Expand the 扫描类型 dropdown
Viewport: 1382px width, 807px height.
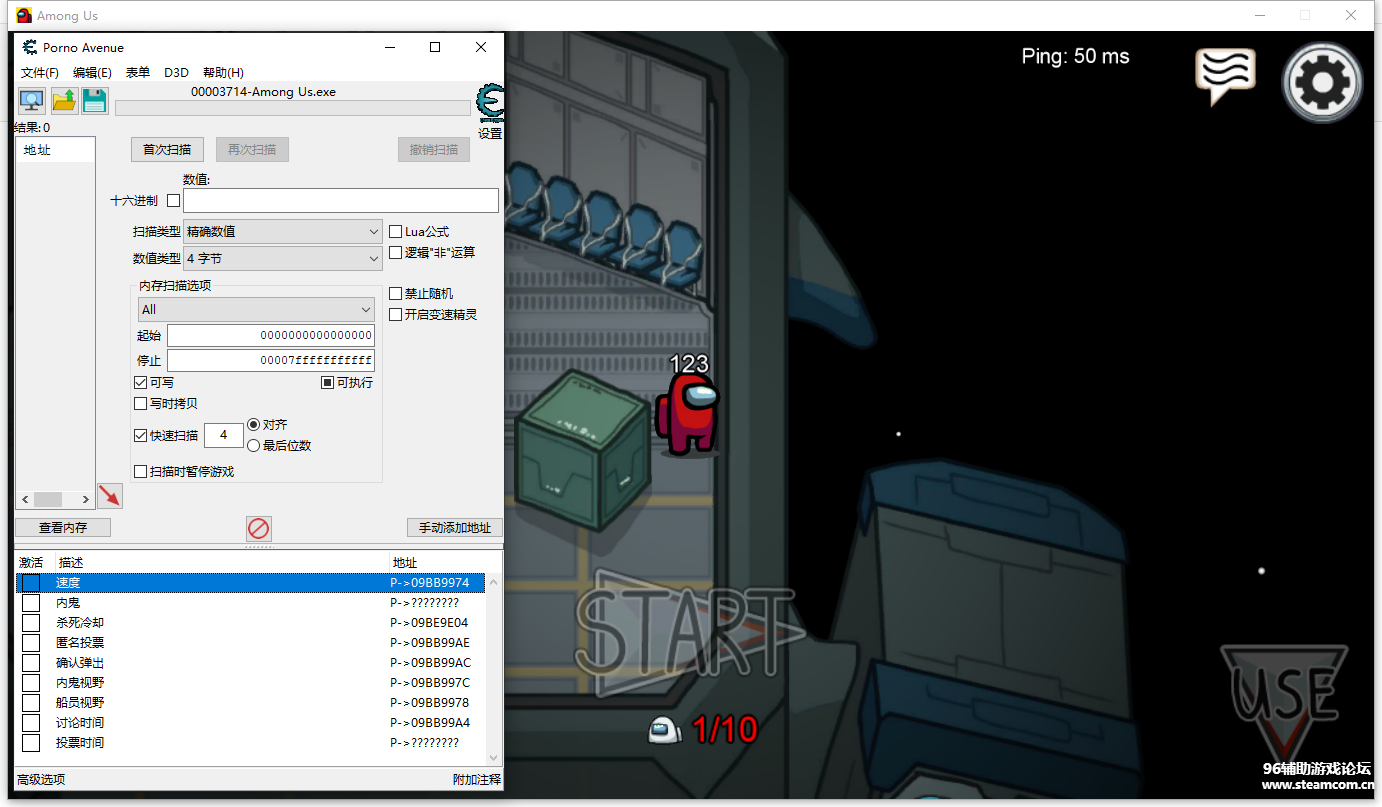pos(283,232)
